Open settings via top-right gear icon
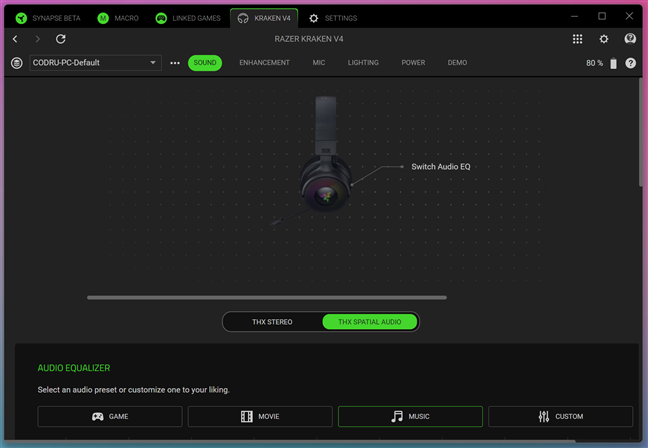Screen dimensions: 648x448 (x=604, y=39)
